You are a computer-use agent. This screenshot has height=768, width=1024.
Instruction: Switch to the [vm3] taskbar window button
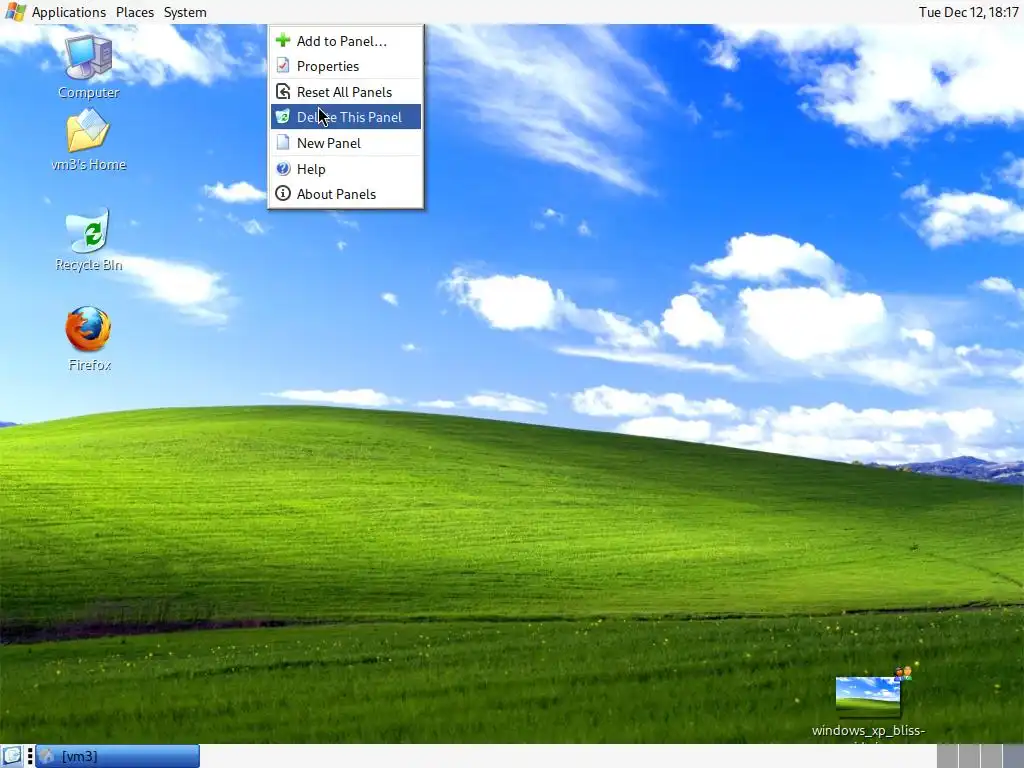(x=118, y=756)
